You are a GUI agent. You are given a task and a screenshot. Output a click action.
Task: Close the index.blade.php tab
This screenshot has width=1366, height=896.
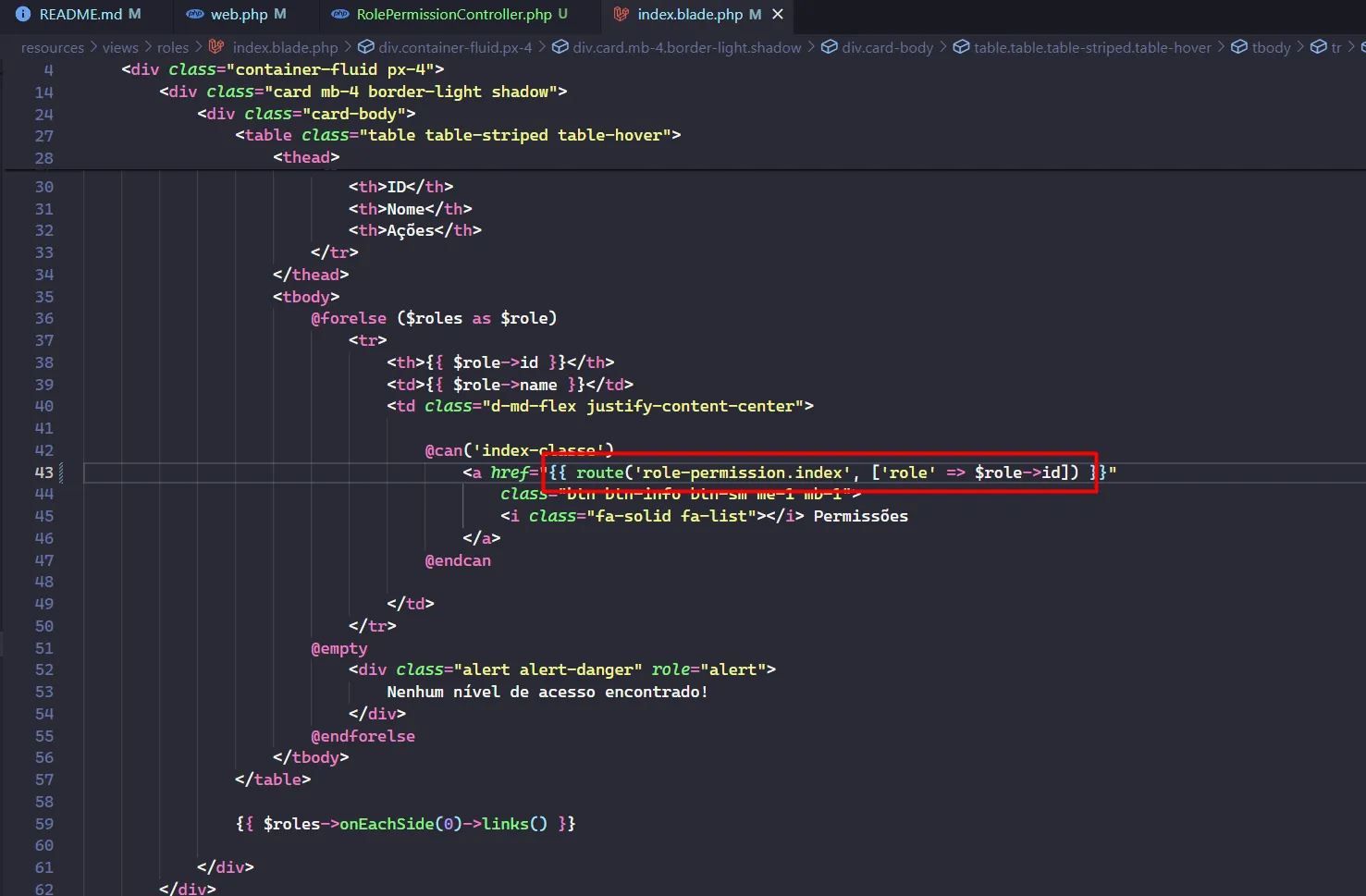tap(778, 14)
